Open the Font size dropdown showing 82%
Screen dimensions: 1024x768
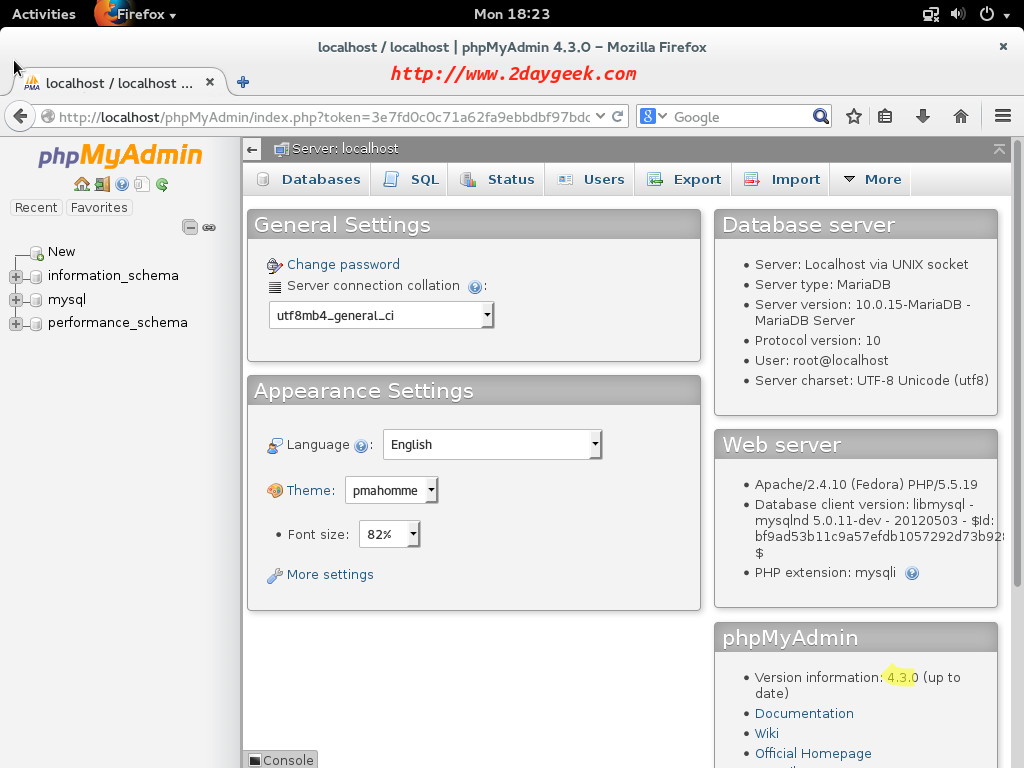point(389,535)
